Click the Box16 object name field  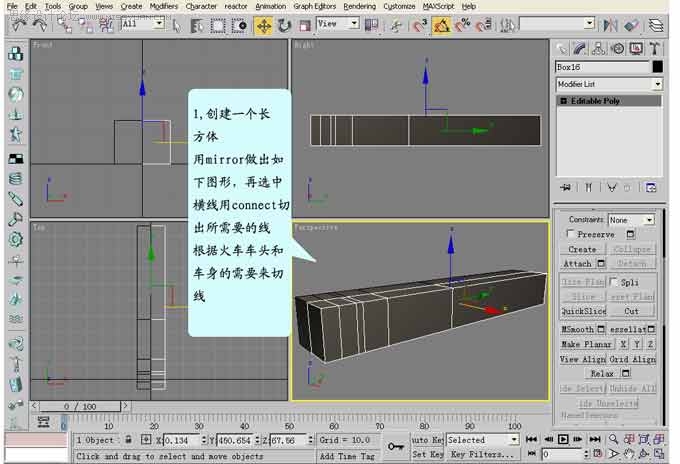coord(602,67)
